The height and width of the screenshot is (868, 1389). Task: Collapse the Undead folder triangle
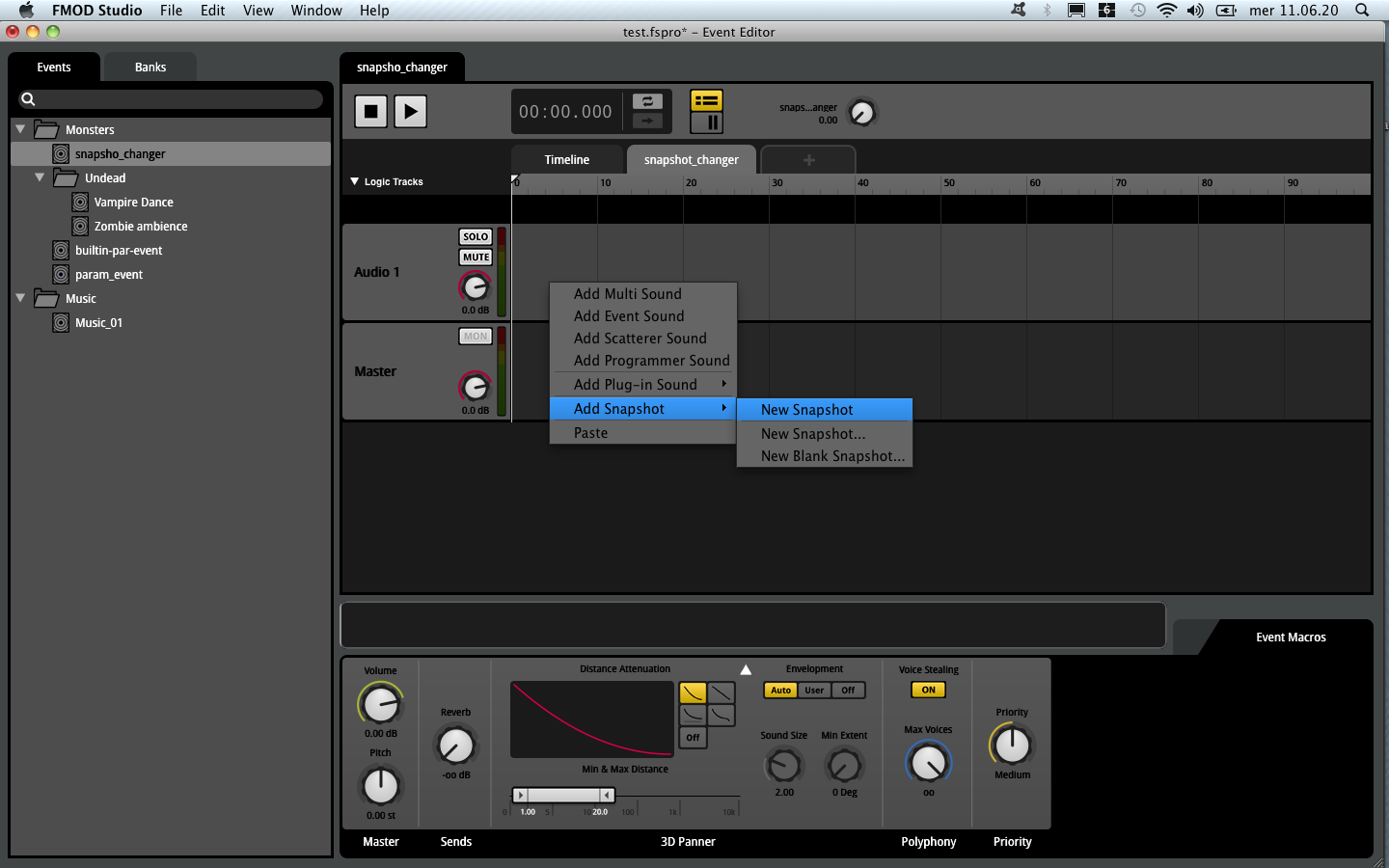click(40, 177)
